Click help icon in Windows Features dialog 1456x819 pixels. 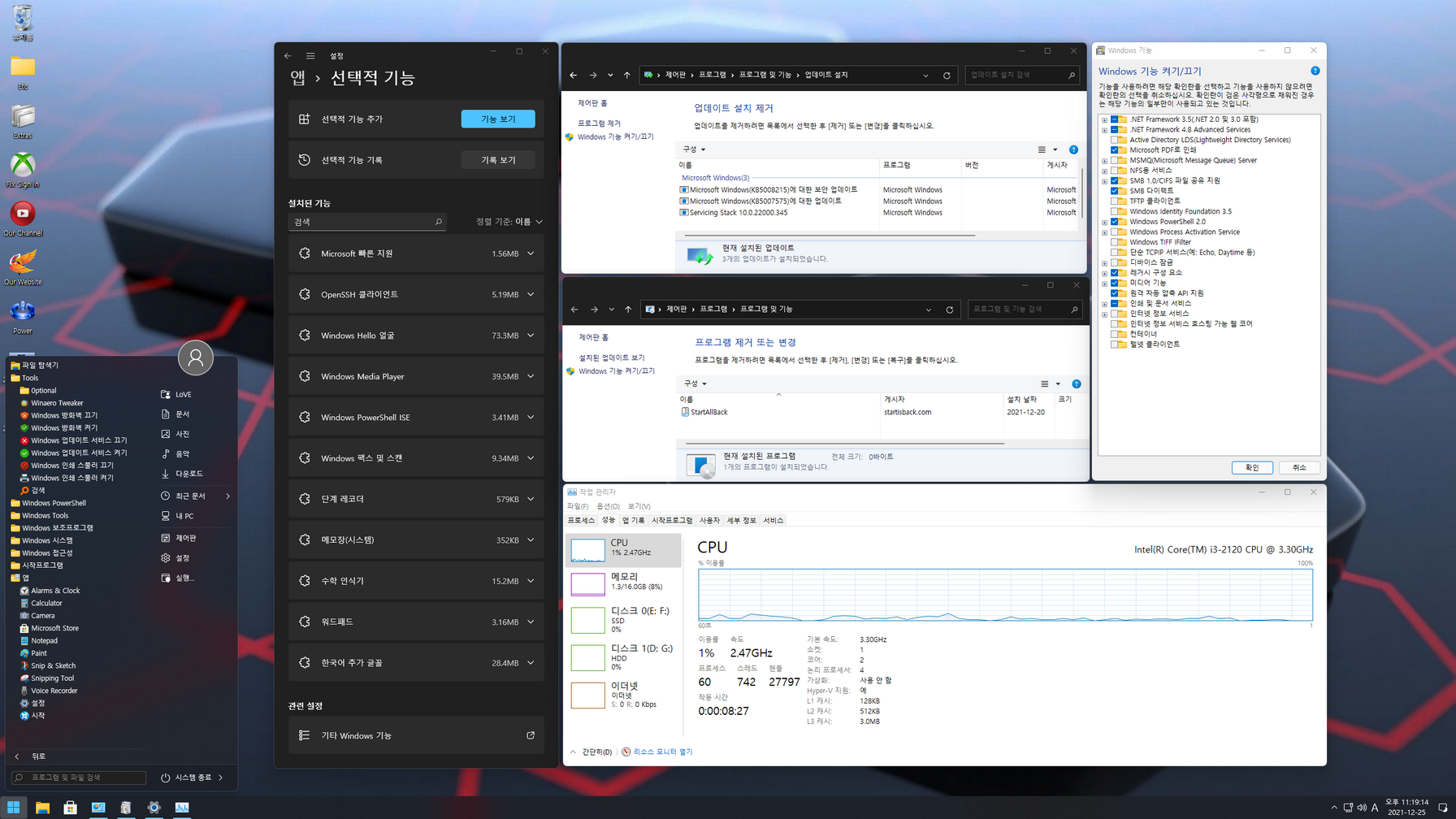tap(1315, 71)
